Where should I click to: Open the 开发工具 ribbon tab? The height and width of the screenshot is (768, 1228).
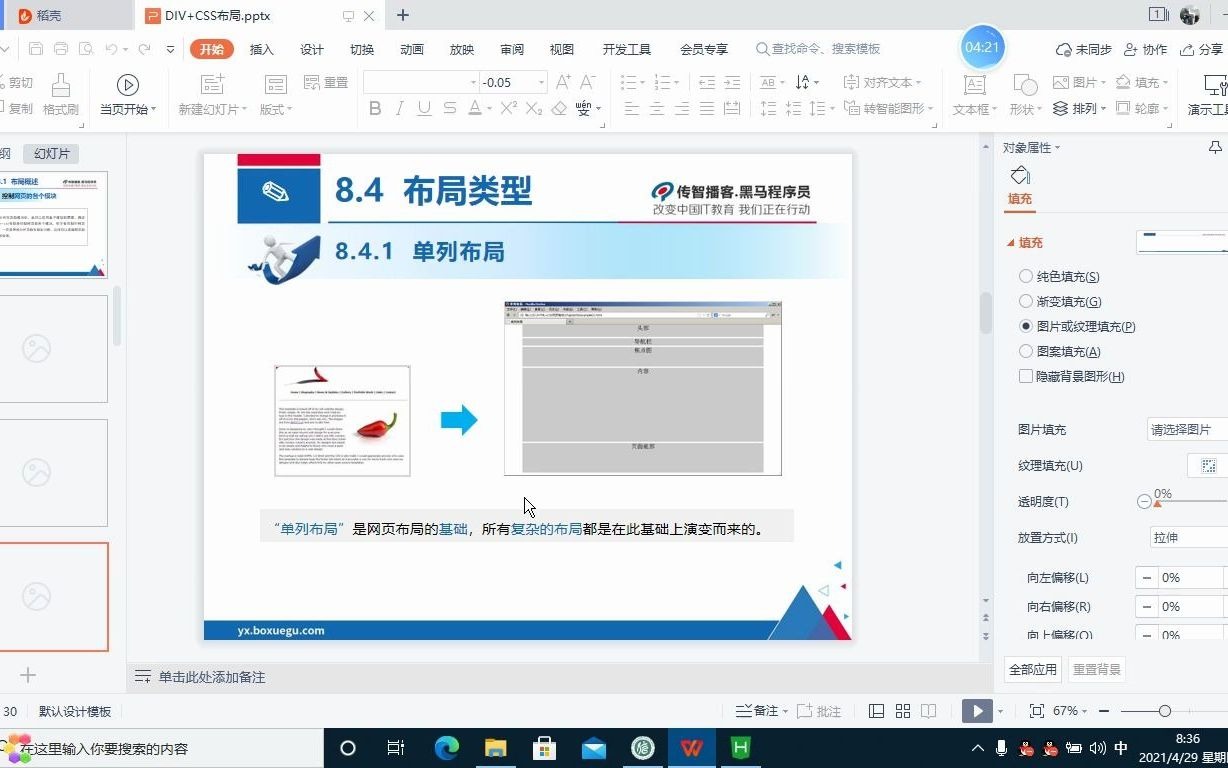click(626, 48)
